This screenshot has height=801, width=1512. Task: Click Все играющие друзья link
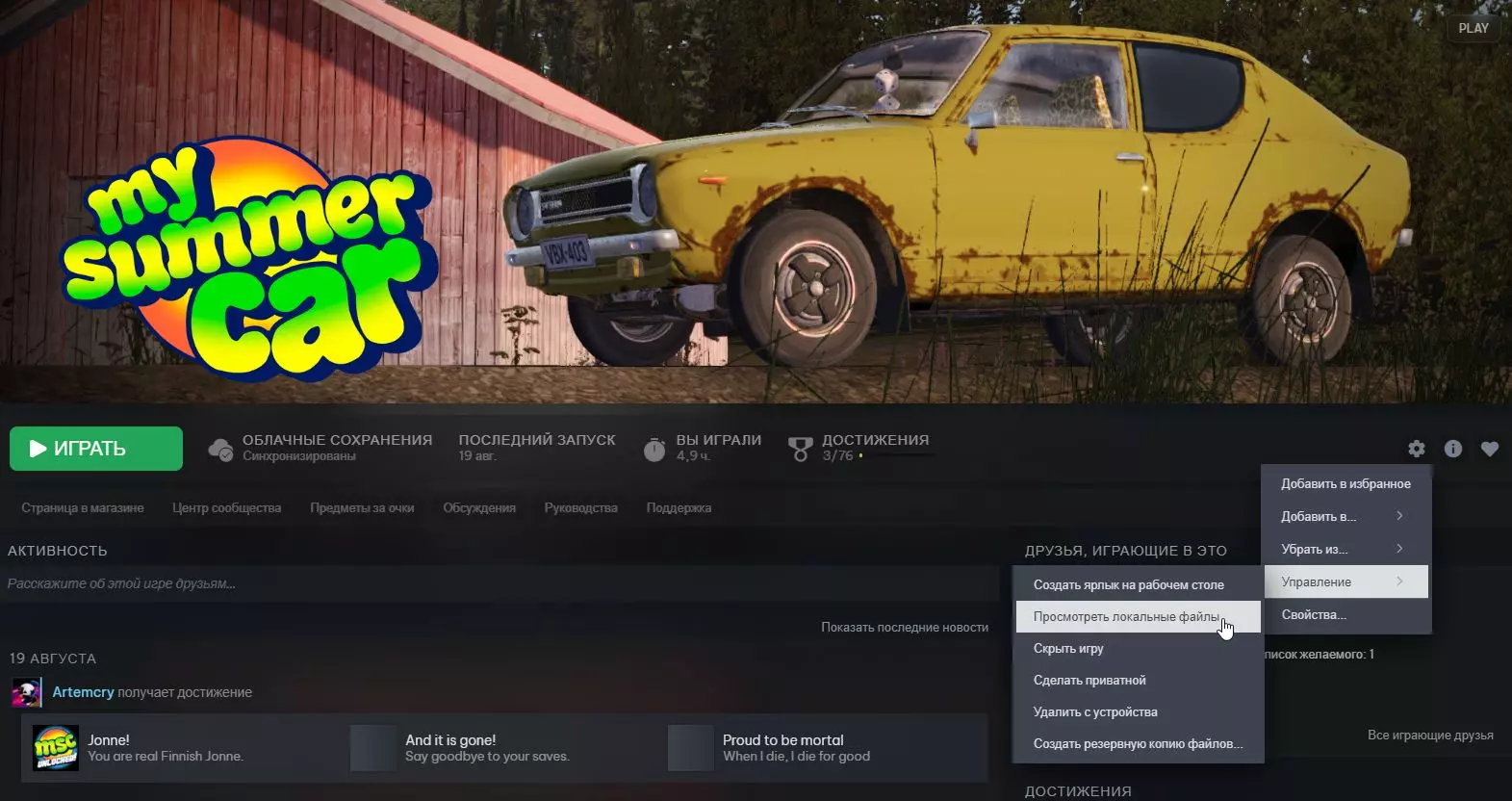(x=1430, y=736)
